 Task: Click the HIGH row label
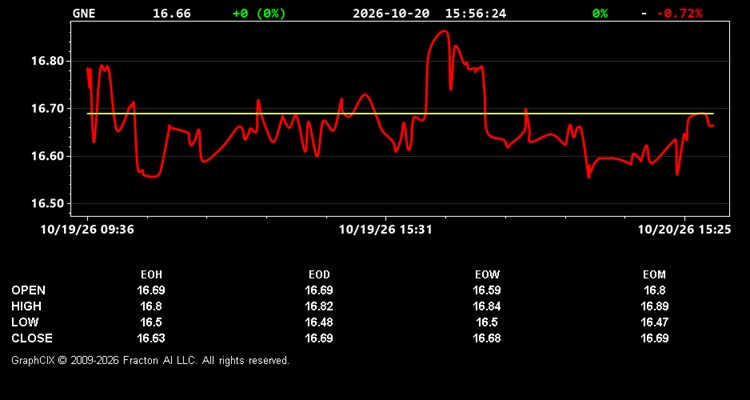(26, 306)
